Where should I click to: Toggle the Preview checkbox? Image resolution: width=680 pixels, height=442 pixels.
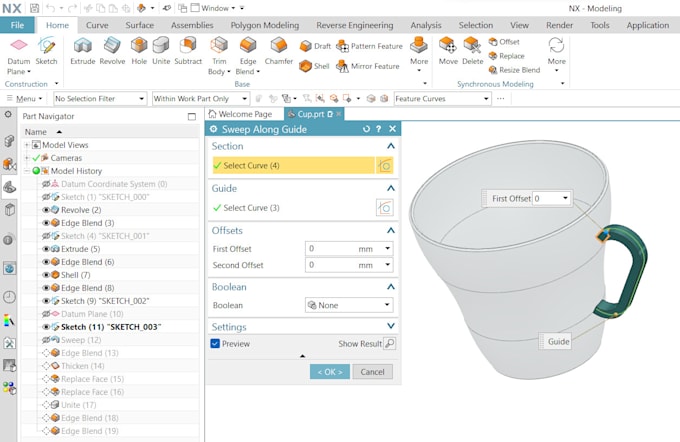[216, 343]
